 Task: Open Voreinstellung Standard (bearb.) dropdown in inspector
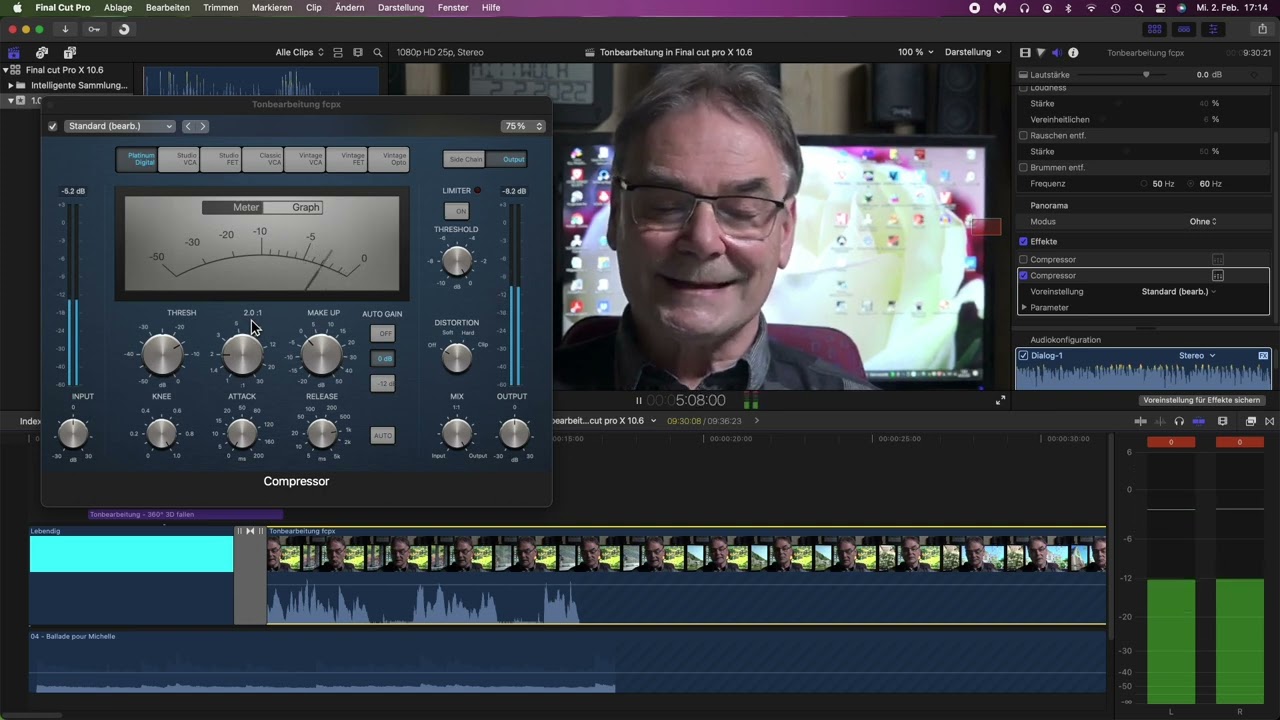pyautogui.click(x=1179, y=291)
